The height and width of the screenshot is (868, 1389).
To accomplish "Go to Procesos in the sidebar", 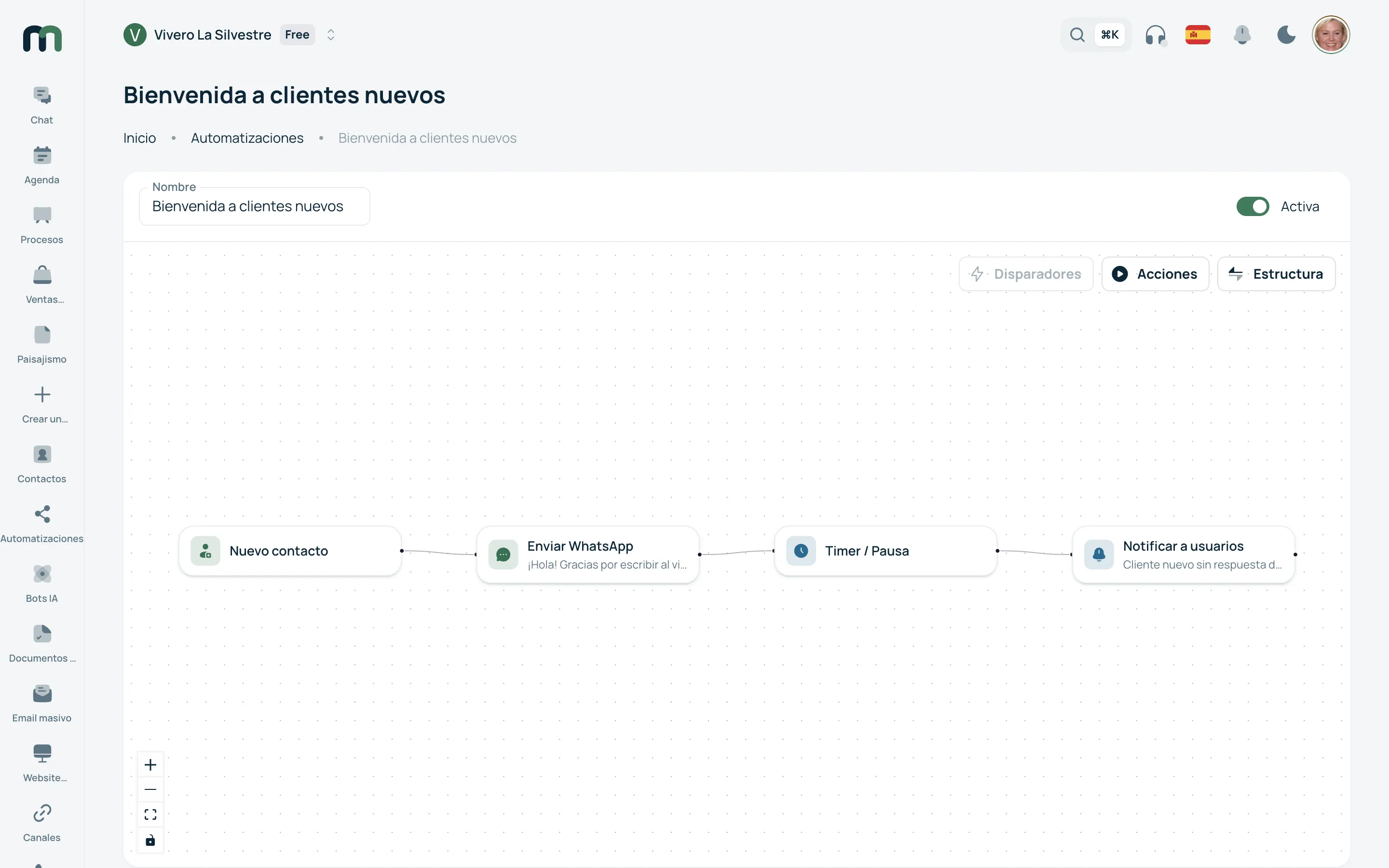I will [x=42, y=225].
